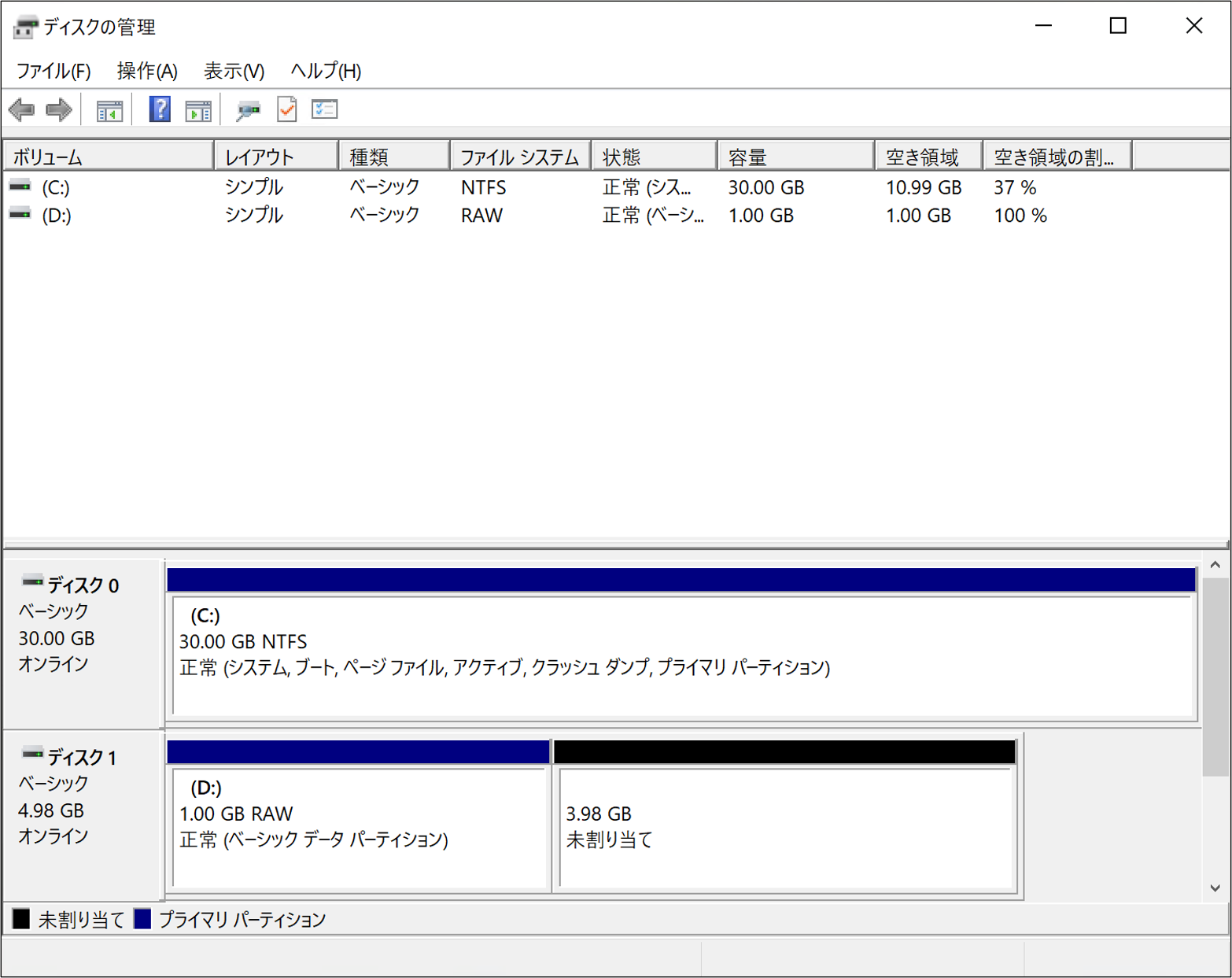This screenshot has width=1232, height=978.
Task: Open the ヘルプ(H) menu
Action: (x=326, y=71)
